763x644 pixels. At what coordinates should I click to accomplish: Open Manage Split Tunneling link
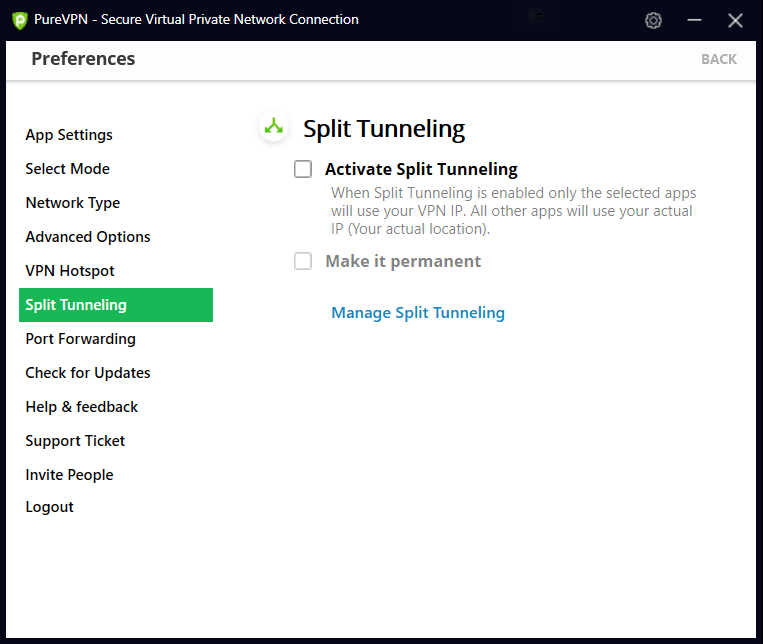click(x=418, y=313)
